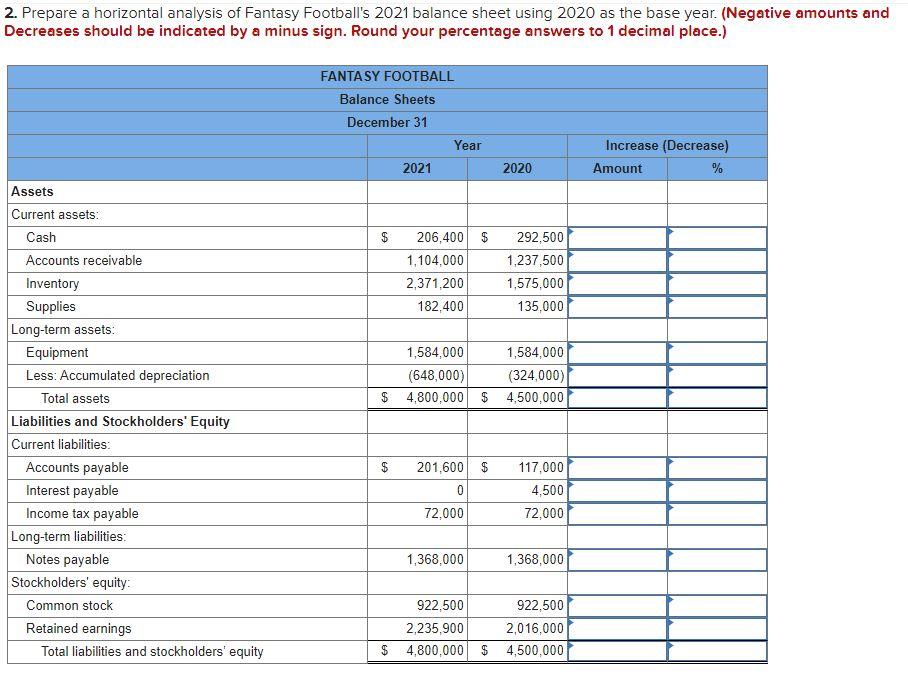Click the Balance Sheets header row
The width and height of the screenshot is (908, 692).
tap(388, 99)
